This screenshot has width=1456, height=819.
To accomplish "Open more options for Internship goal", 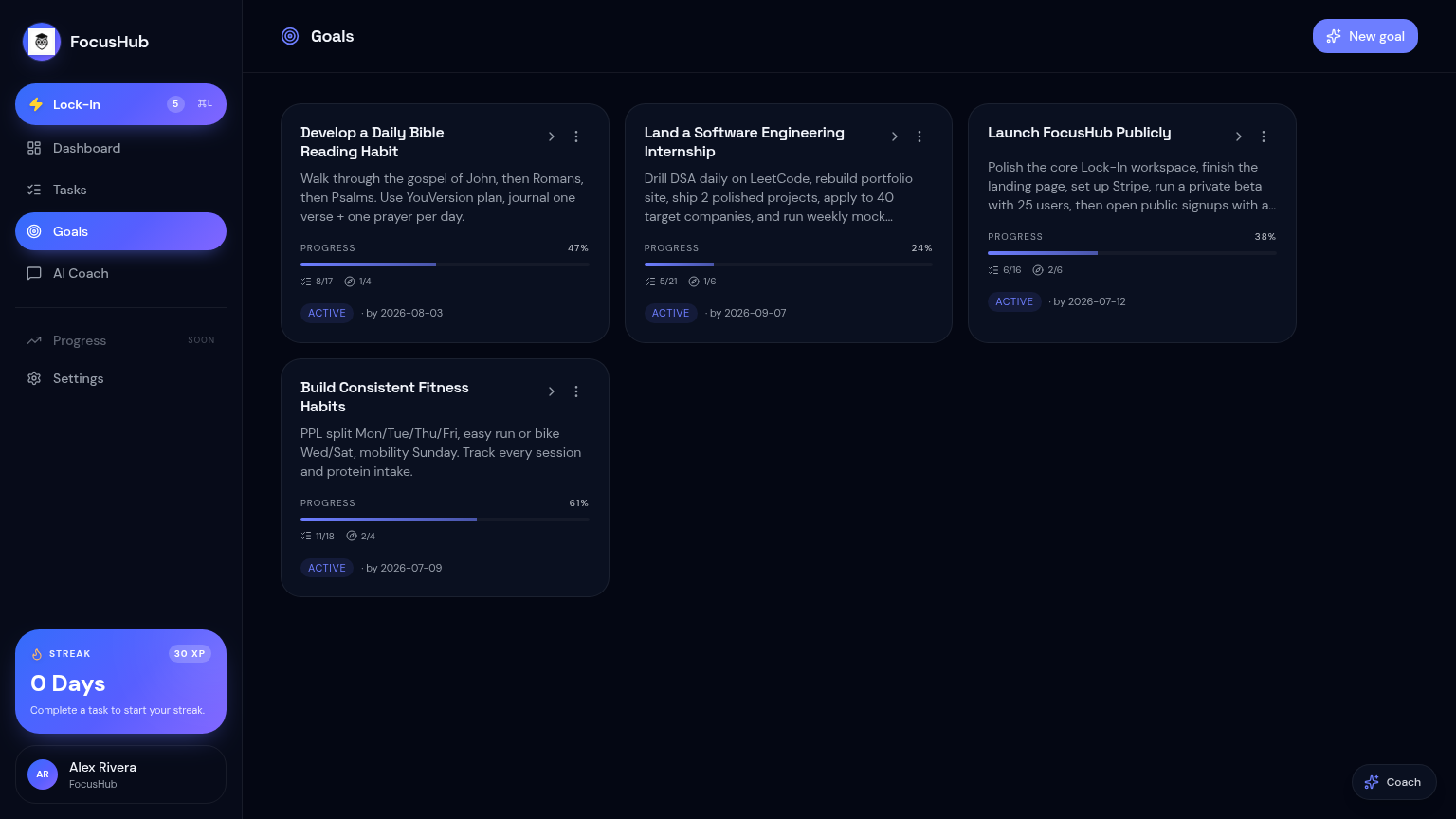I will [919, 136].
